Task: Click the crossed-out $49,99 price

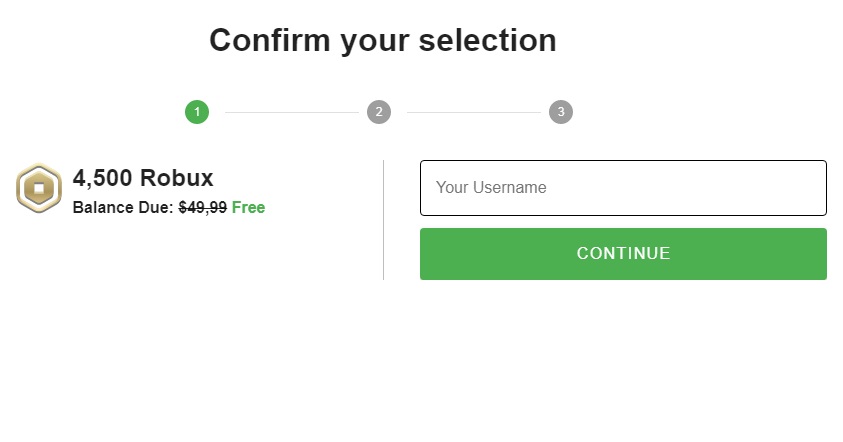Action: click(x=202, y=208)
